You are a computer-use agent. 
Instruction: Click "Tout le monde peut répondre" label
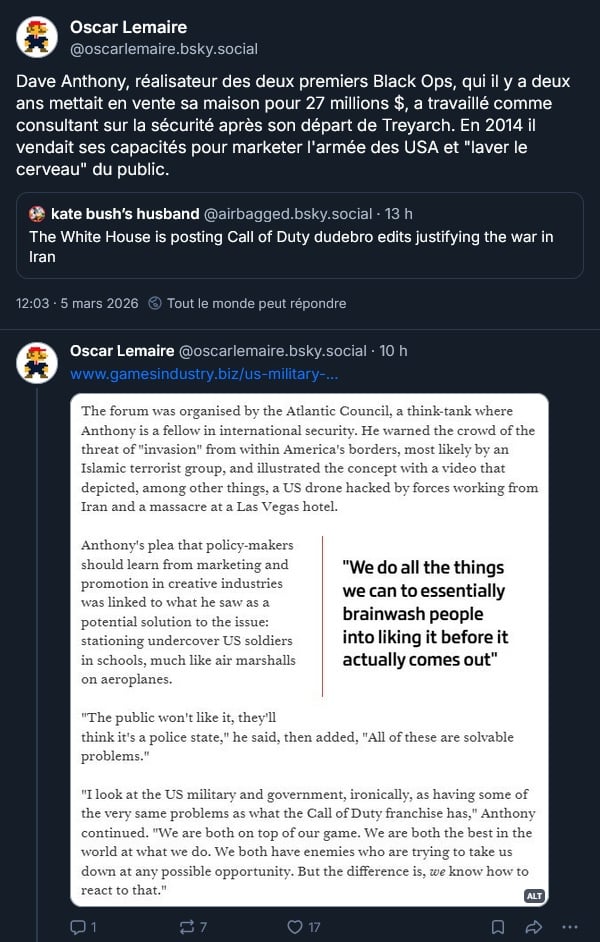256,303
